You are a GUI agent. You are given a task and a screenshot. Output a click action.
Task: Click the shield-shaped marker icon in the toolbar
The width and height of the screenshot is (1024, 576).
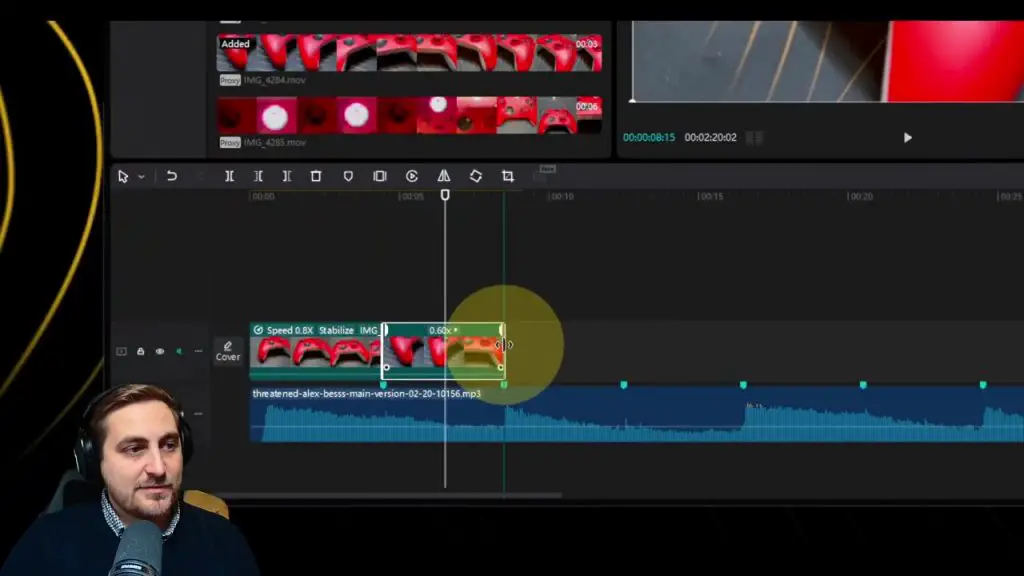[348, 176]
